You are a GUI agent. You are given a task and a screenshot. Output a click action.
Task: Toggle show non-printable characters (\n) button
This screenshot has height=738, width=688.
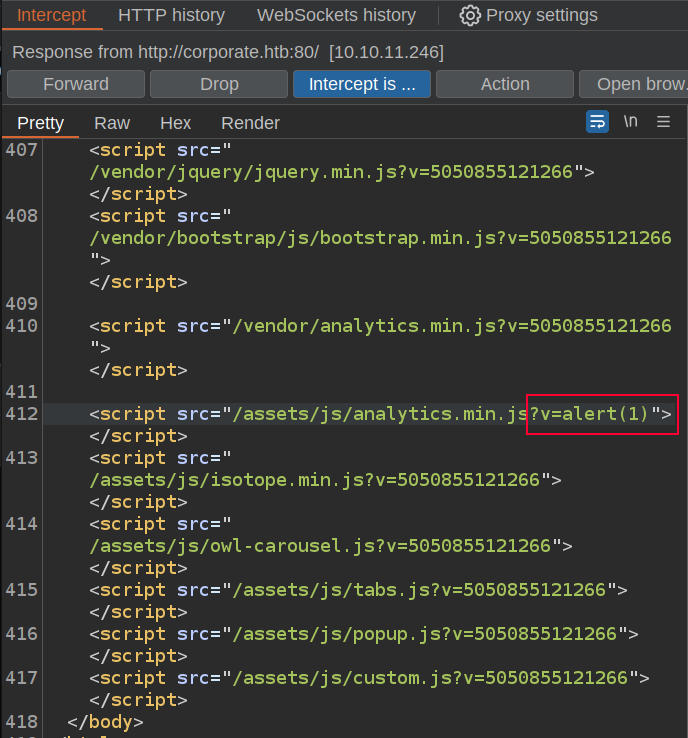pos(630,122)
